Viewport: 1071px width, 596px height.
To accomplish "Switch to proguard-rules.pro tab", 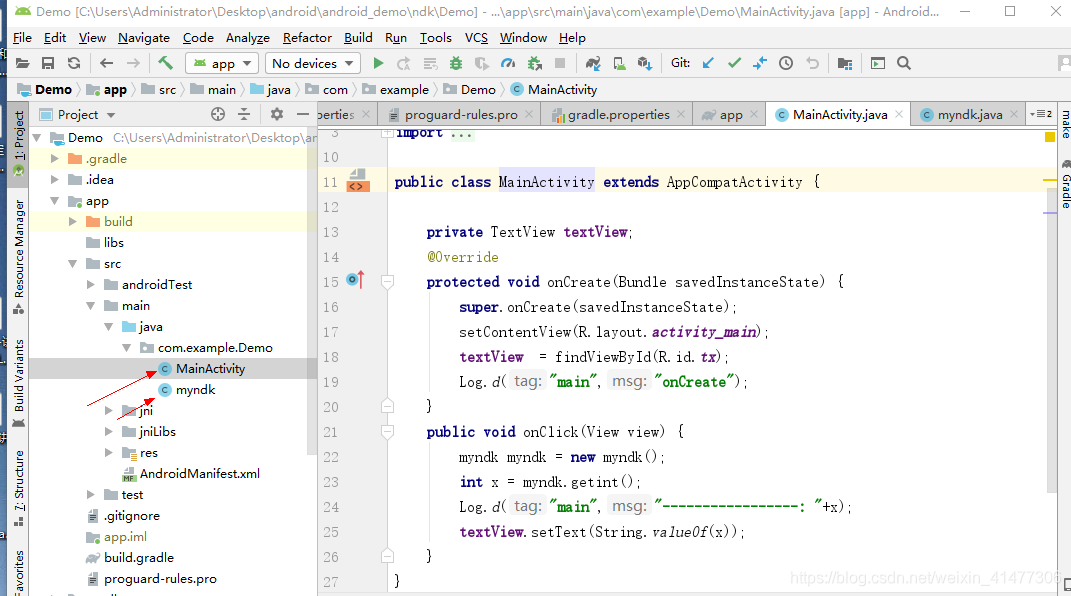I will [x=461, y=115].
